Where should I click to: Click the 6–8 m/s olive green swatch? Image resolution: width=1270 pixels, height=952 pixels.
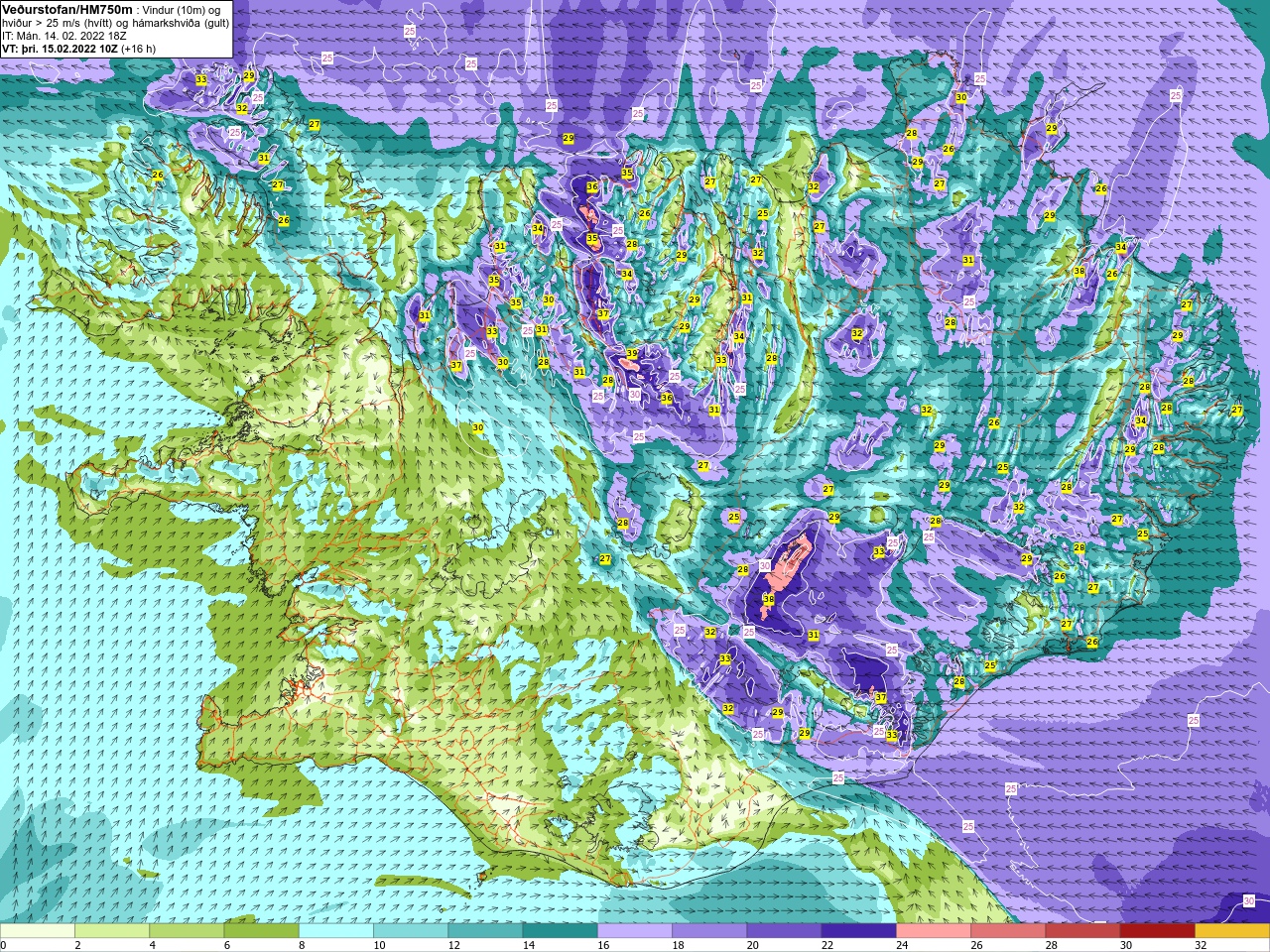click(262, 931)
